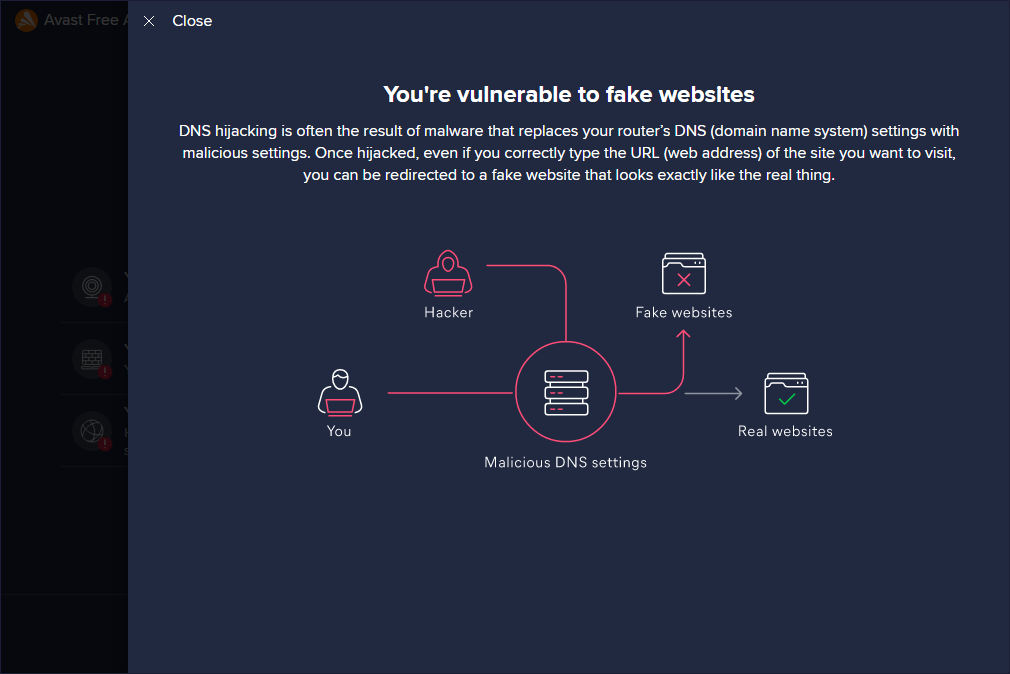1010x674 pixels.
Task: Click the Avast logo in background window
Action: [x=26, y=21]
